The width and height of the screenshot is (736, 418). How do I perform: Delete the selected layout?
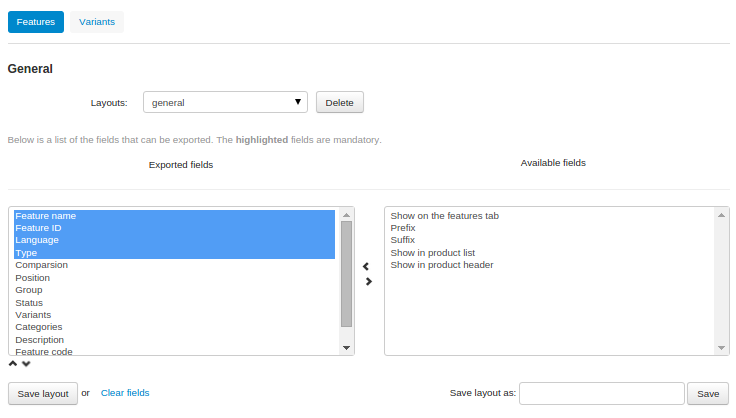click(x=339, y=102)
